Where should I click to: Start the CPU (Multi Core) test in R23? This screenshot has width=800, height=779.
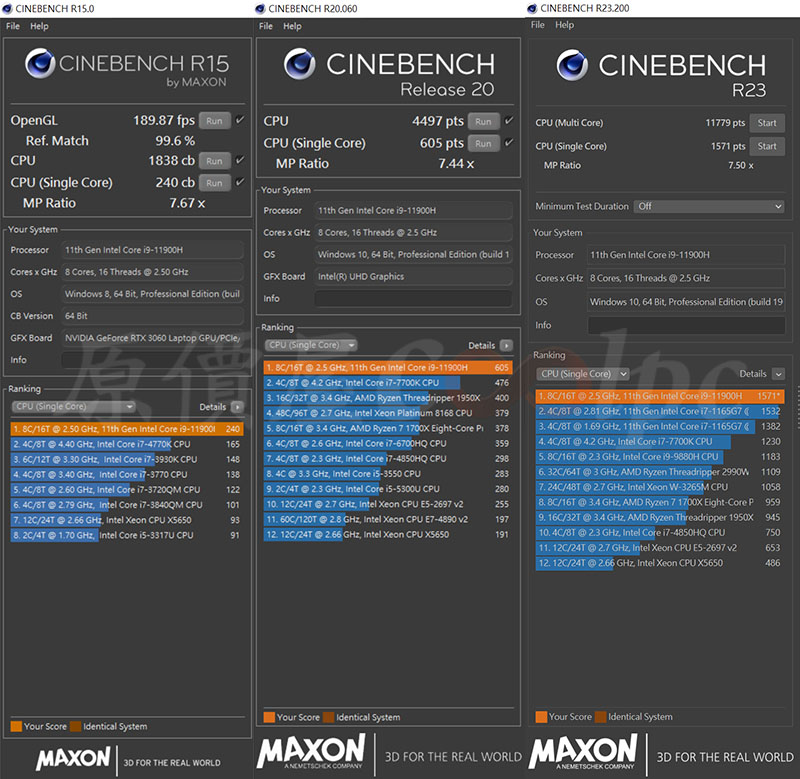767,123
